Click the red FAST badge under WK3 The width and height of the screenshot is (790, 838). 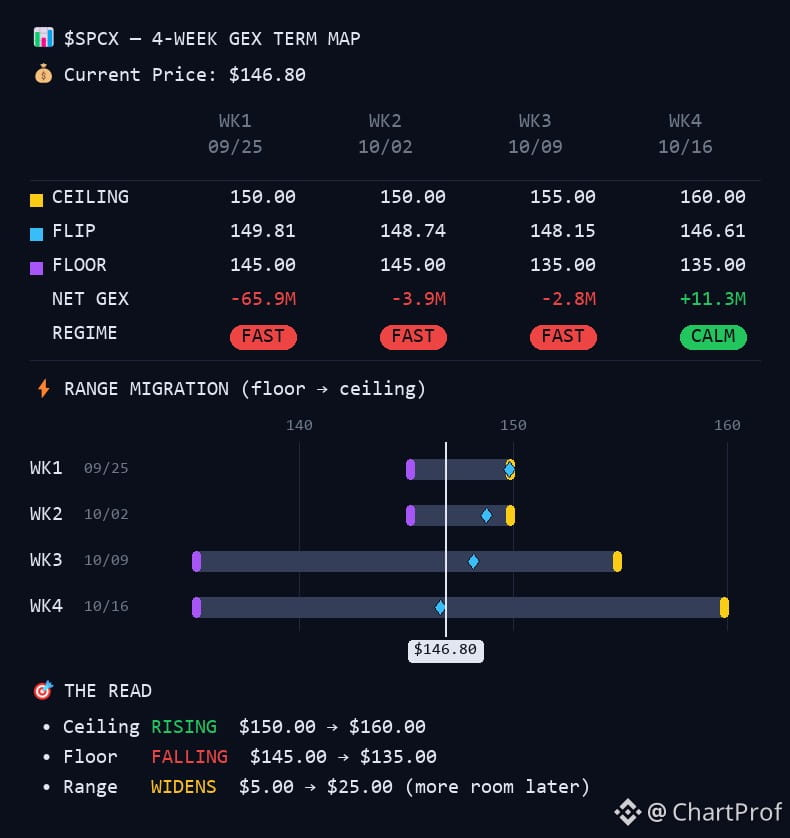(563, 337)
